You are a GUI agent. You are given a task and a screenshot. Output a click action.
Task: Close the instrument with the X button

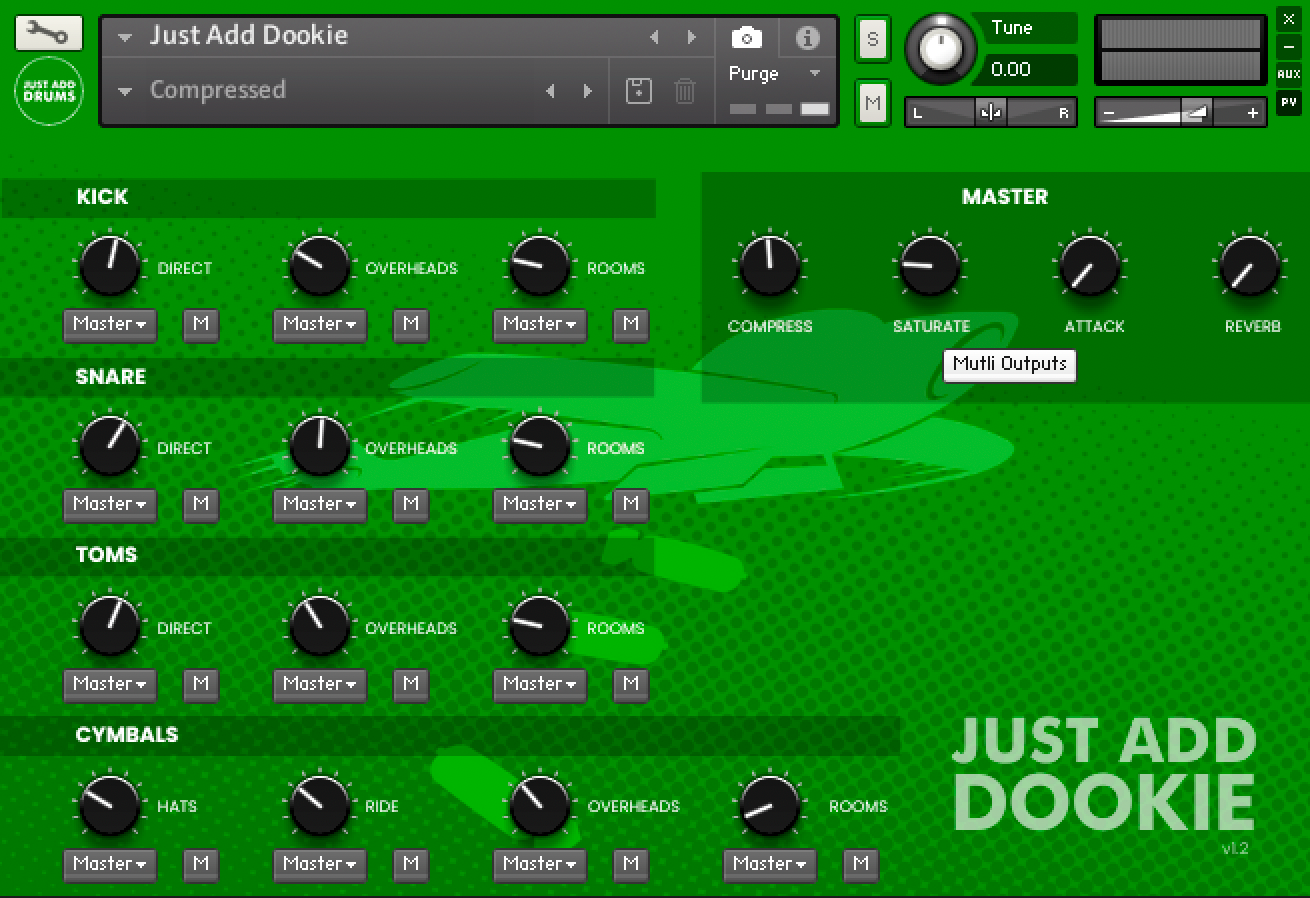coord(1288,19)
